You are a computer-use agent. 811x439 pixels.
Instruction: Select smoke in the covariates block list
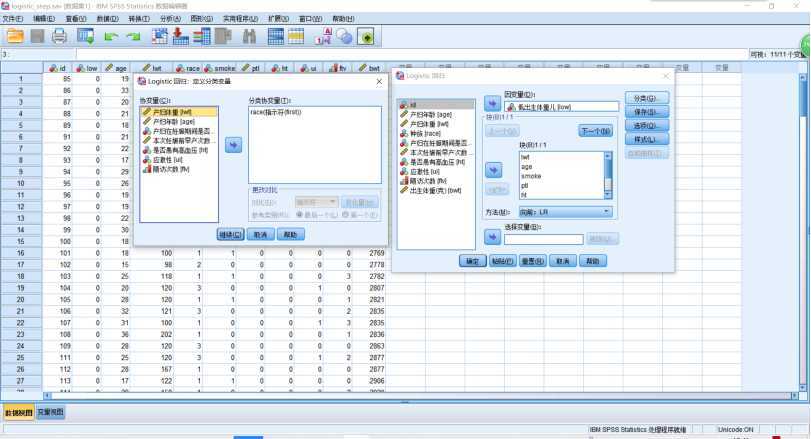coord(562,176)
